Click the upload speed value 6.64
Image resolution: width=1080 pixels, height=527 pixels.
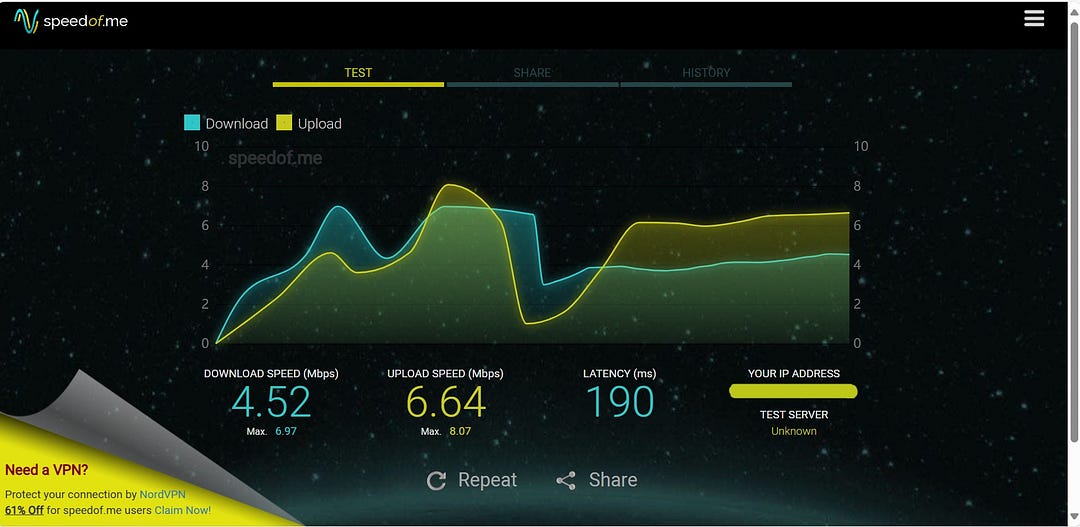coord(446,402)
